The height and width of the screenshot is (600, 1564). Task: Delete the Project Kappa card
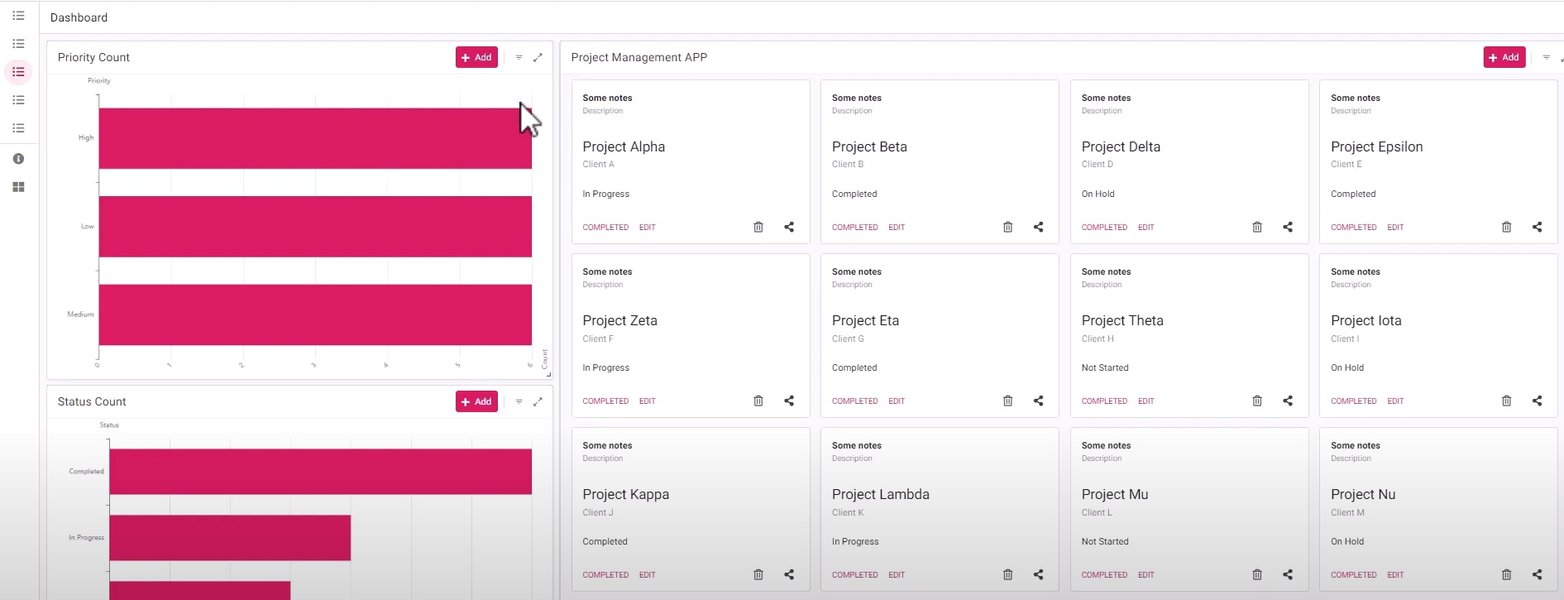tap(758, 575)
